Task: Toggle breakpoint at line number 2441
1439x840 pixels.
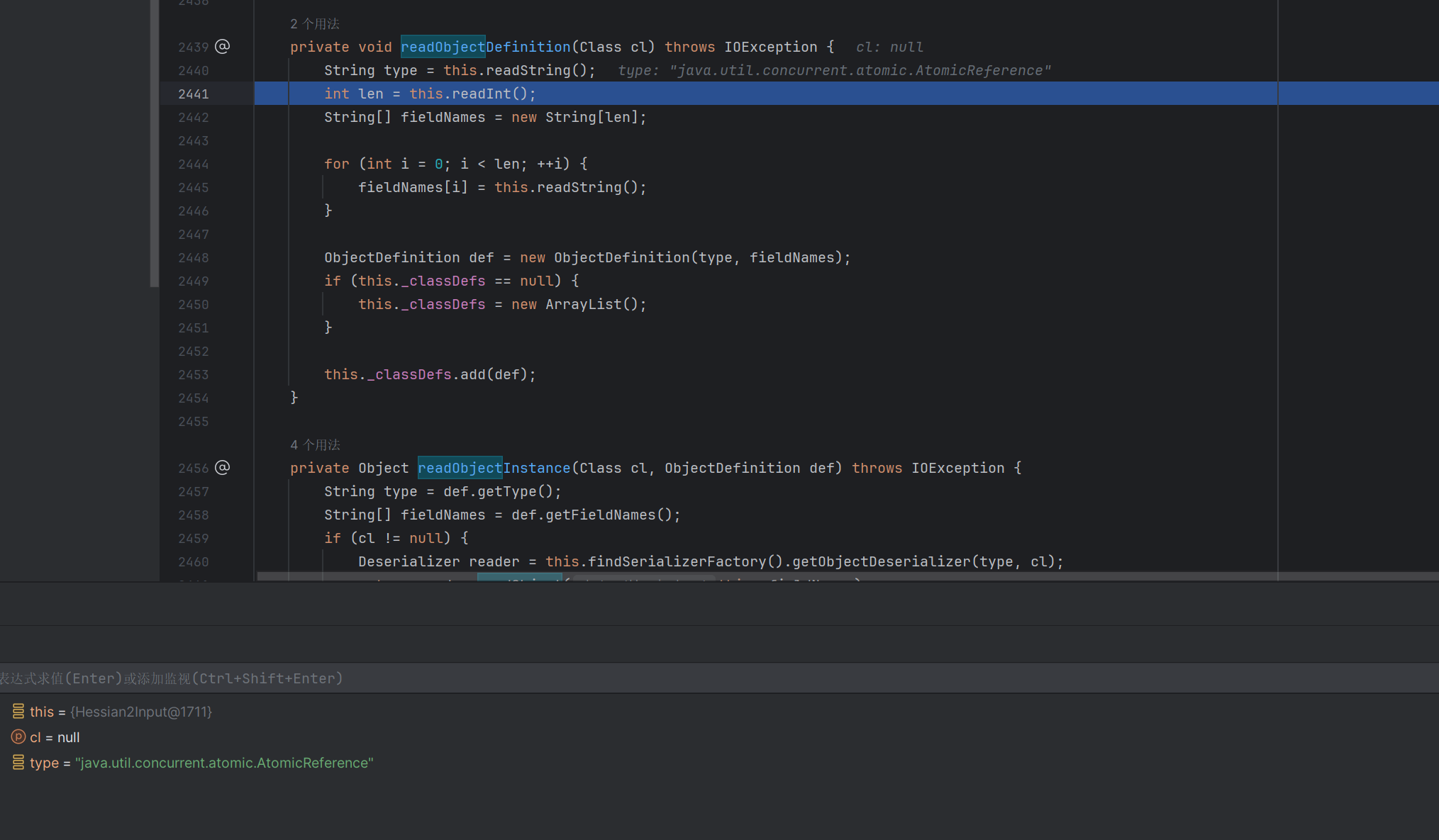Action: [x=193, y=94]
